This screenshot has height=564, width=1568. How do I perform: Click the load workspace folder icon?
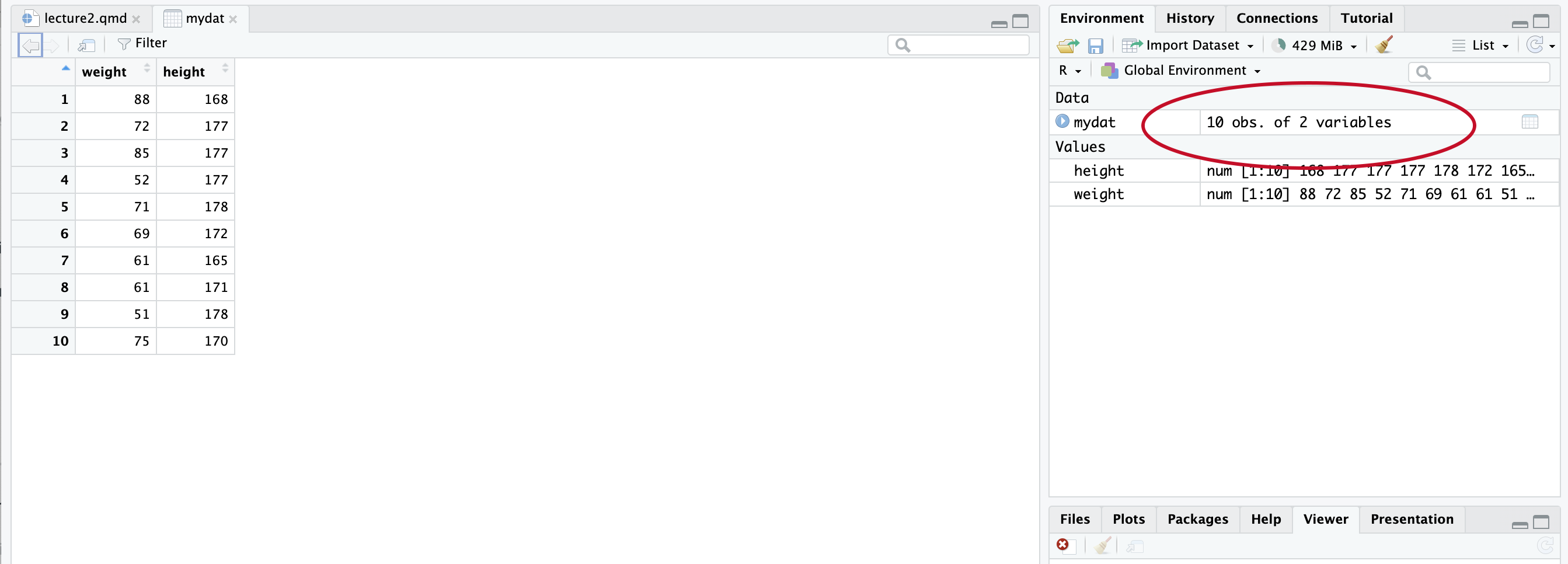(x=1067, y=46)
